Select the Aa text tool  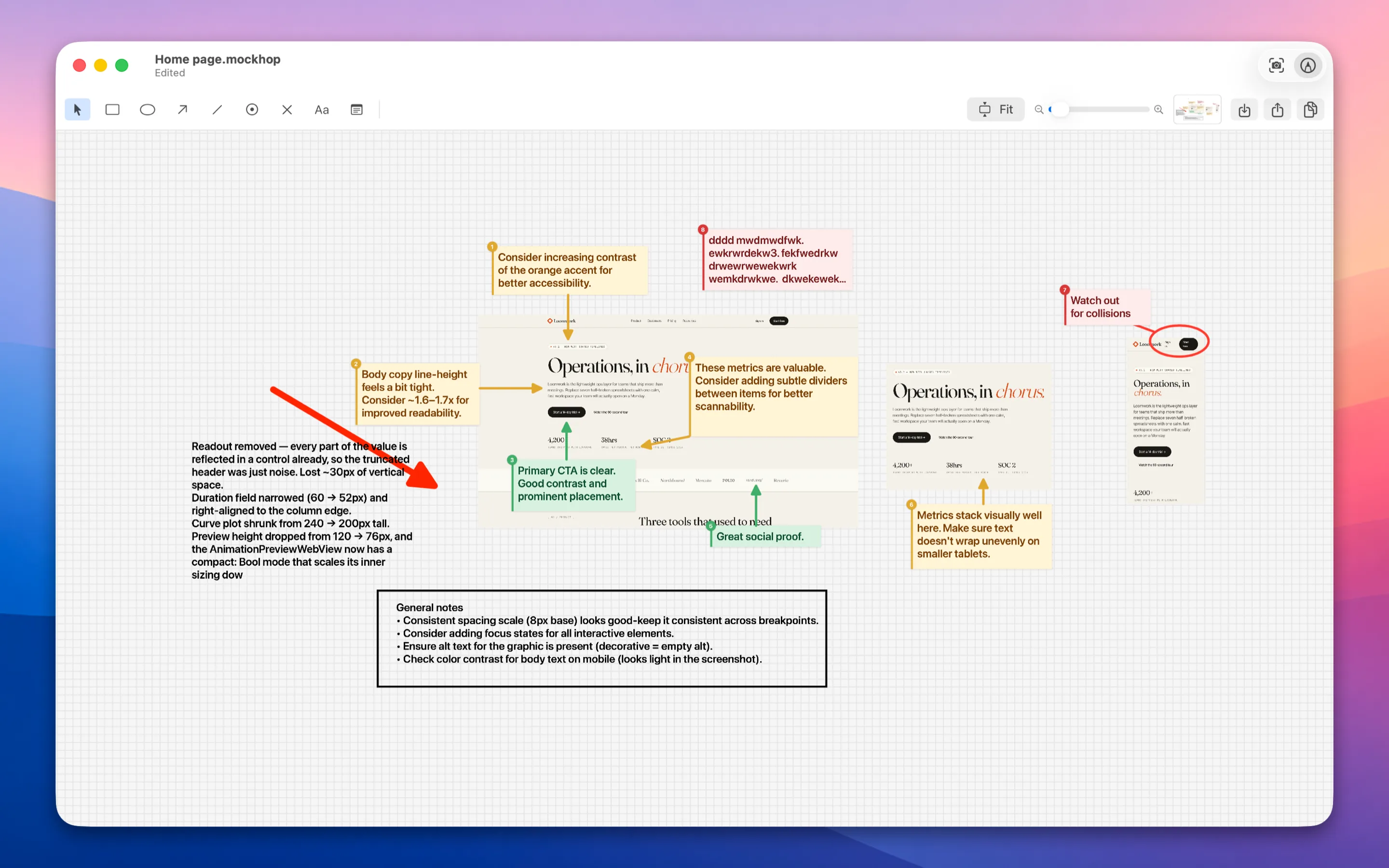click(x=322, y=109)
